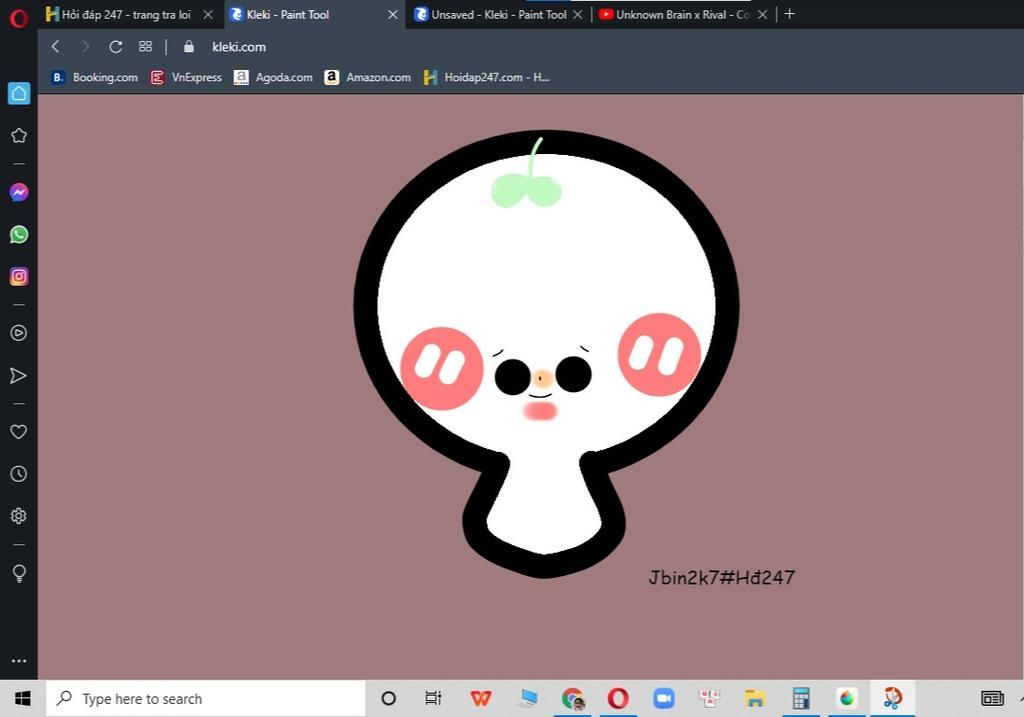The height and width of the screenshot is (717, 1024).
Task: Open Chrome from the taskbar
Action: coord(573,699)
